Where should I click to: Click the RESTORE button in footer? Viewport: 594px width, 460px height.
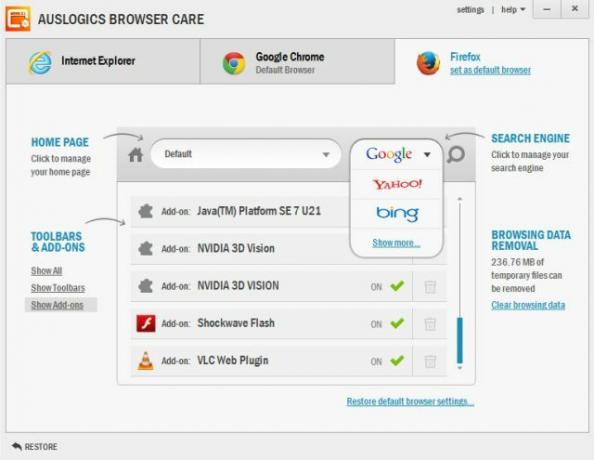click(34, 447)
